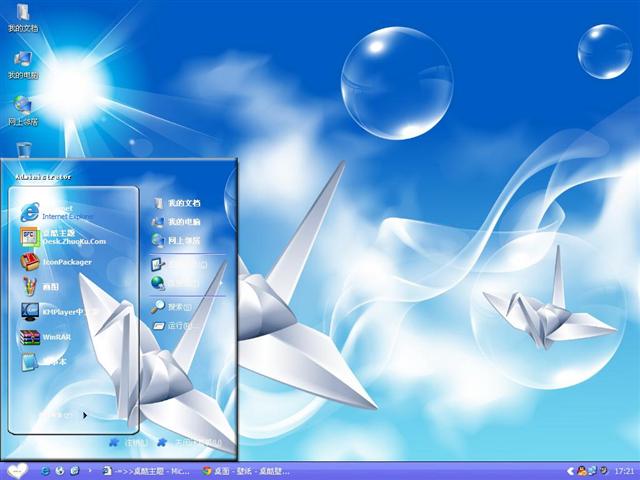Click the 17:21 clock
This screenshot has width=640, height=480.
[x=624, y=471]
